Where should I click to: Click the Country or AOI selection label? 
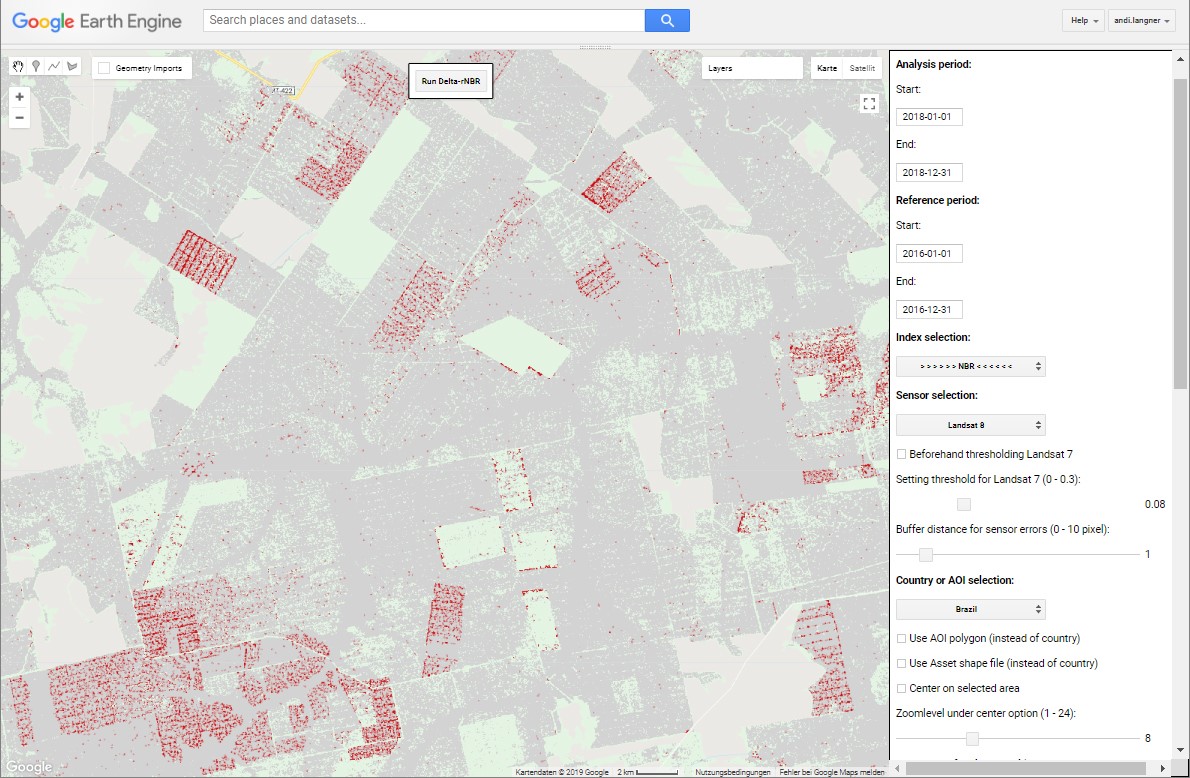pos(955,580)
